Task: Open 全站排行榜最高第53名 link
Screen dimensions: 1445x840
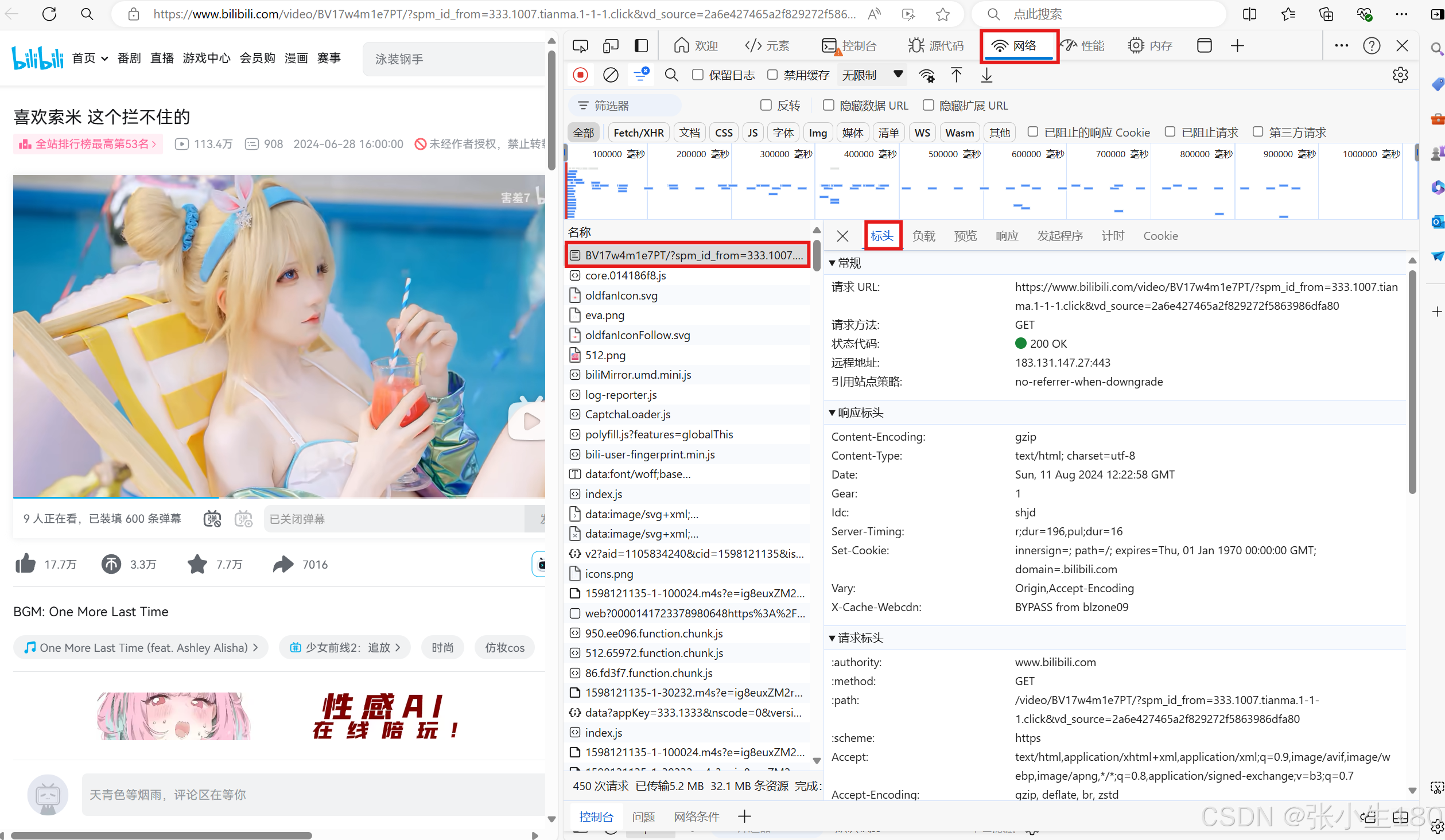Action: click(88, 144)
